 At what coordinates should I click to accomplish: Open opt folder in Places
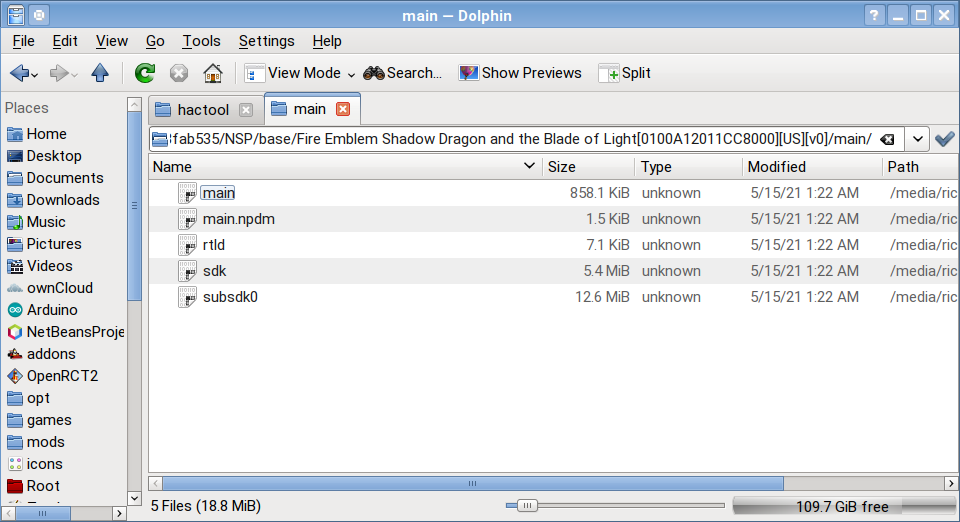[x=28, y=398]
